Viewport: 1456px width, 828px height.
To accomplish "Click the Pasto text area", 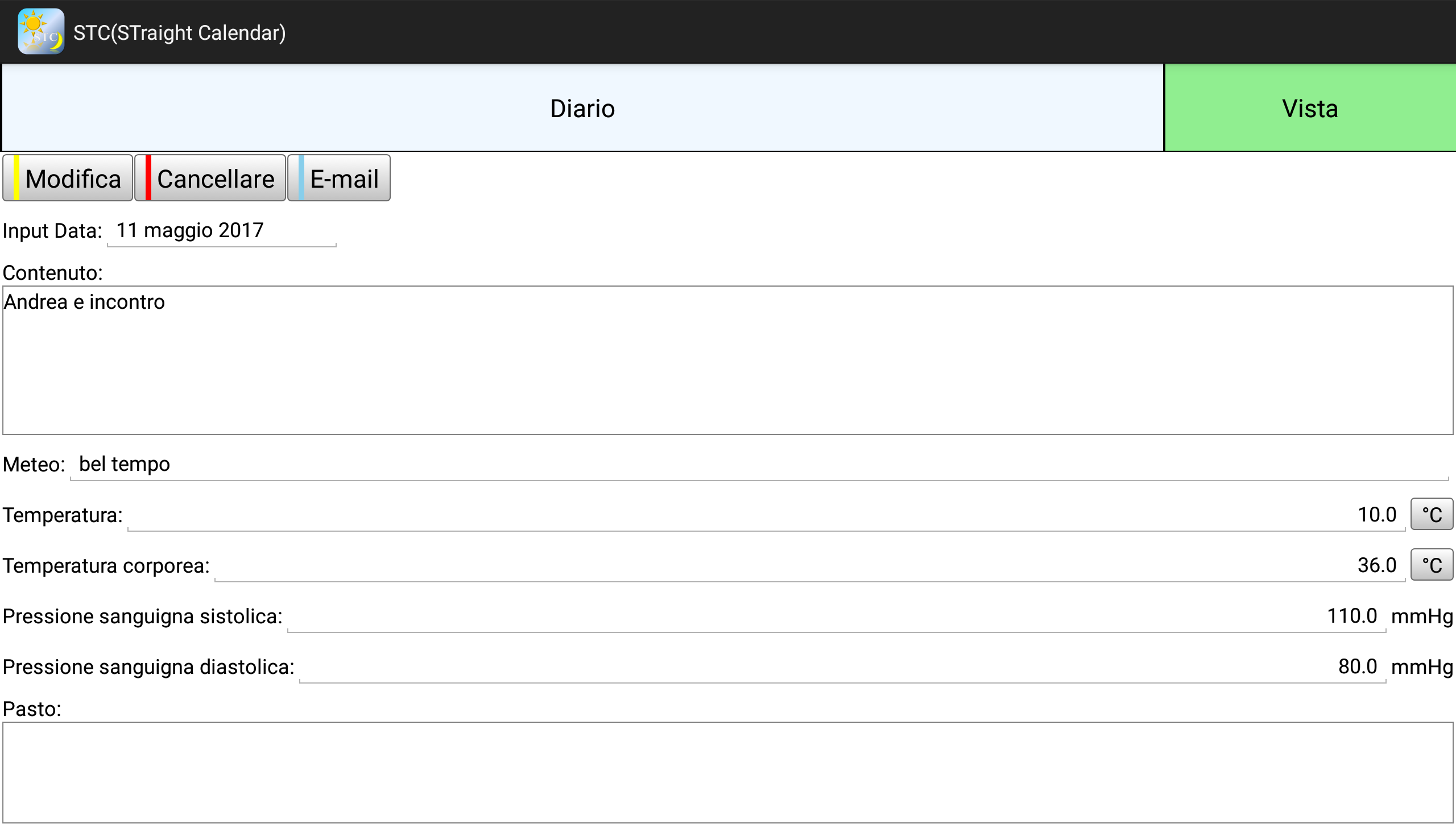I will click(x=728, y=772).
